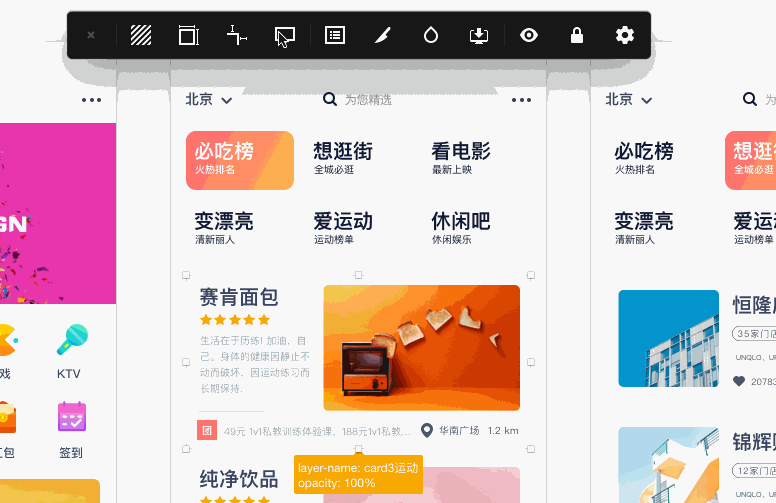Expand the 北京 city dropdown in center artboard
The image size is (776, 503).
[208, 100]
